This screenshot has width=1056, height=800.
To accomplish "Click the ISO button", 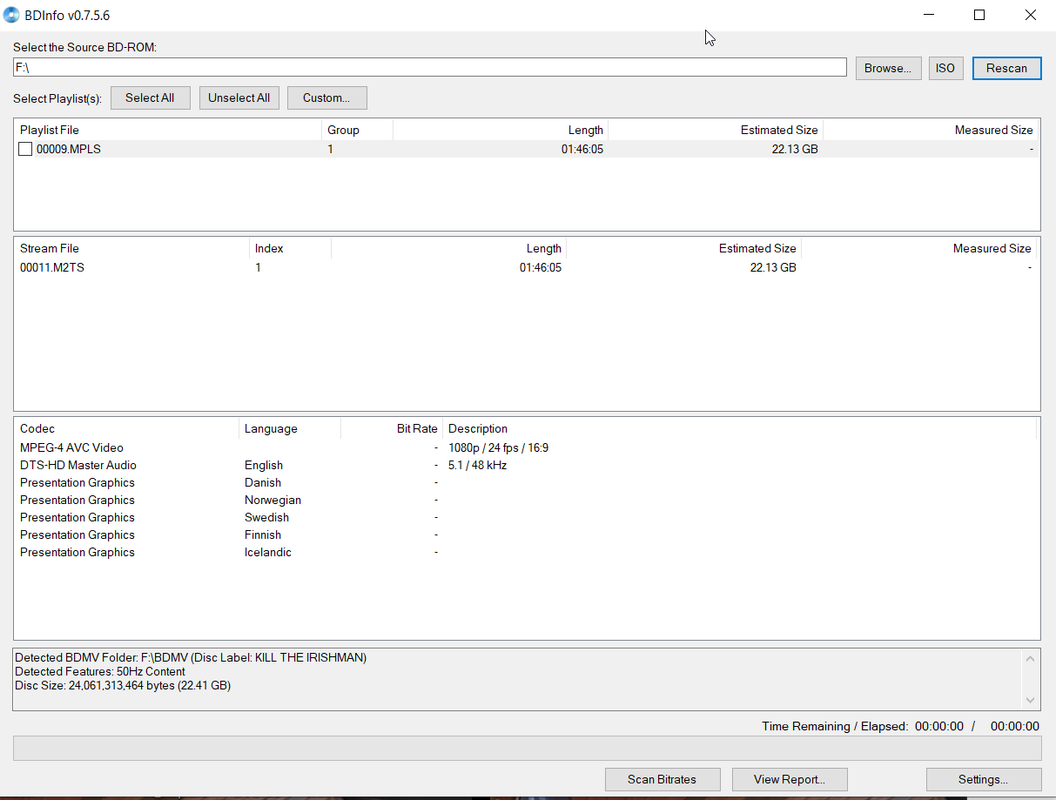I will (x=946, y=68).
